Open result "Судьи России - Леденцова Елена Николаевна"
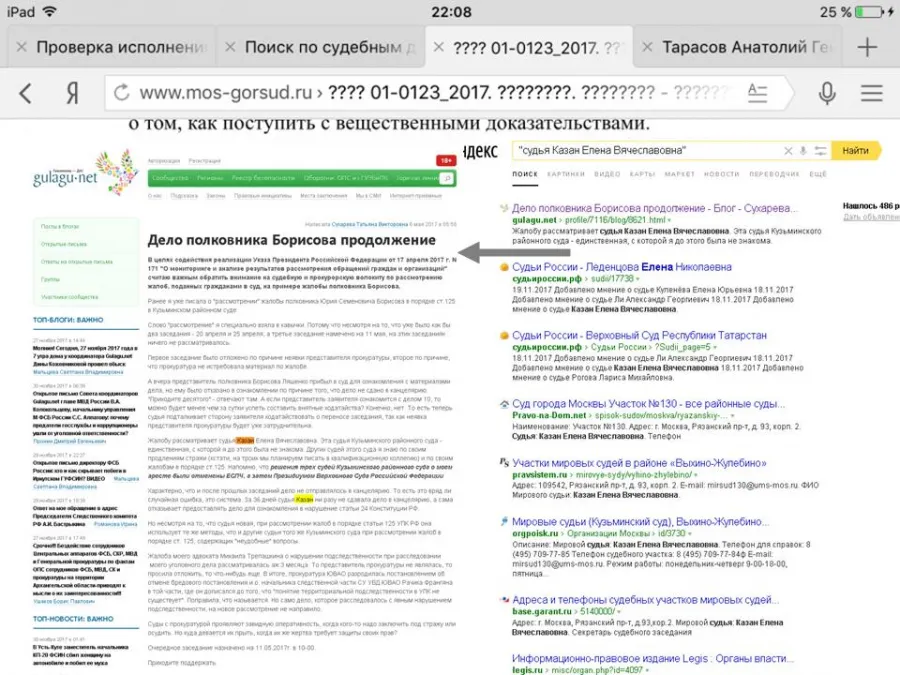Screen dimensions: 900x675 [x=622, y=267]
